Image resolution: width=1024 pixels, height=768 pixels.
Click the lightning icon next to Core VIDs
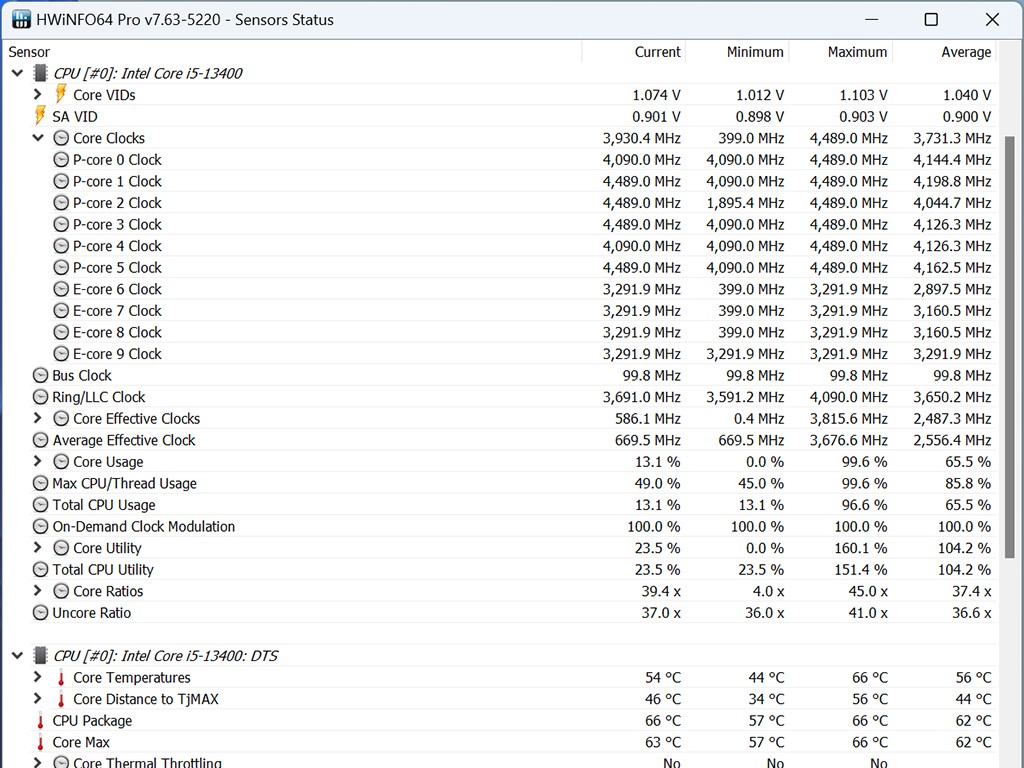[x=61, y=94]
